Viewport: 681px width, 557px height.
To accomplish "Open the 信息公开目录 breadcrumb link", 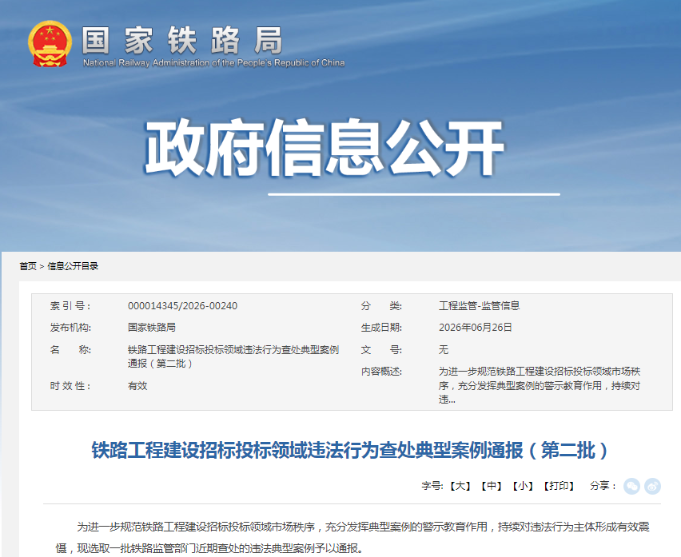I will (73, 266).
